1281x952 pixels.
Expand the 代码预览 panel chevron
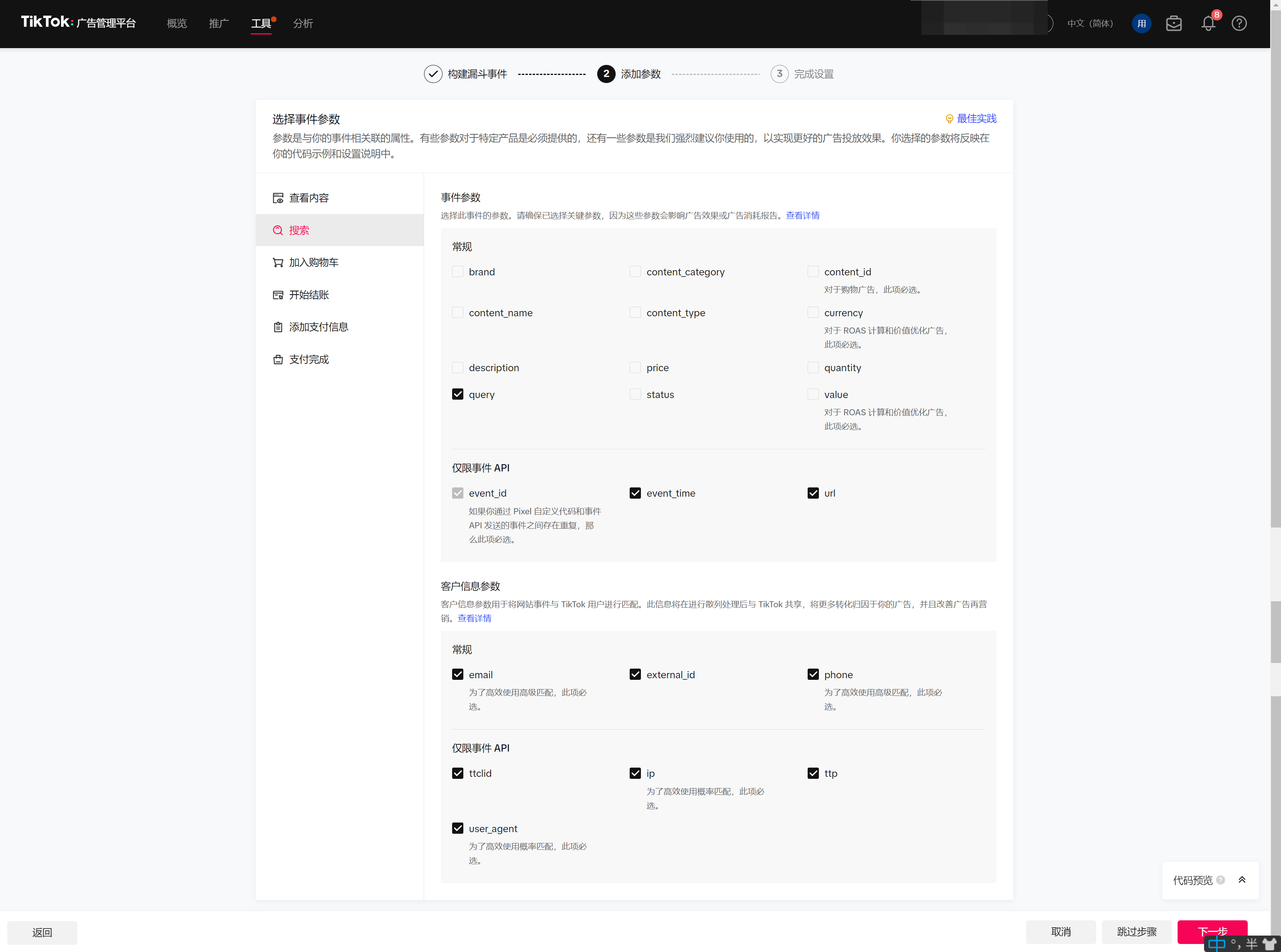pyautogui.click(x=1242, y=880)
